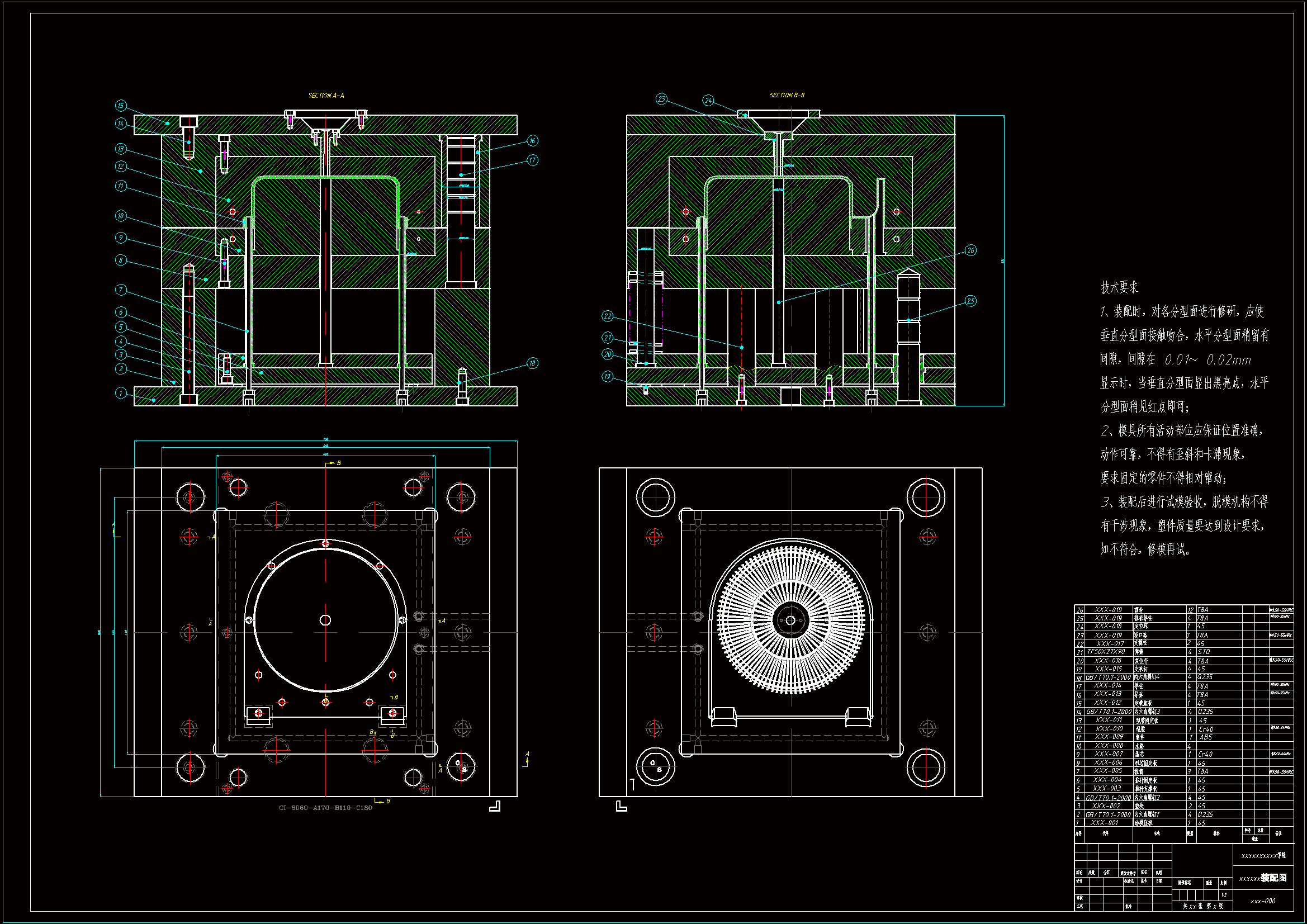1307x924 pixels.
Task: Click part balloon number 15
Action: (121, 106)
